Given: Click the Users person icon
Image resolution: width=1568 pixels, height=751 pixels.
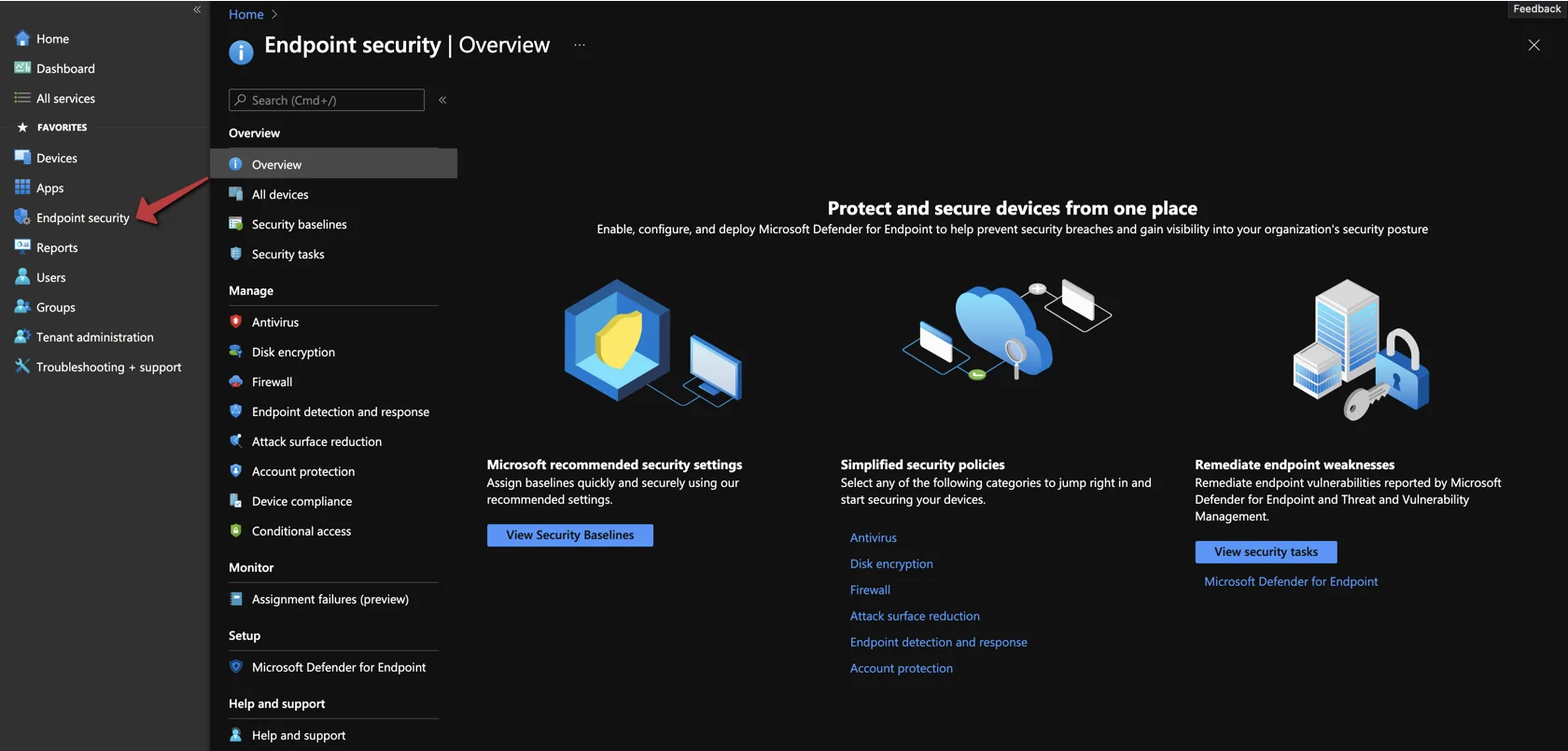Looking at the screenshot, I should coord(22,277).
